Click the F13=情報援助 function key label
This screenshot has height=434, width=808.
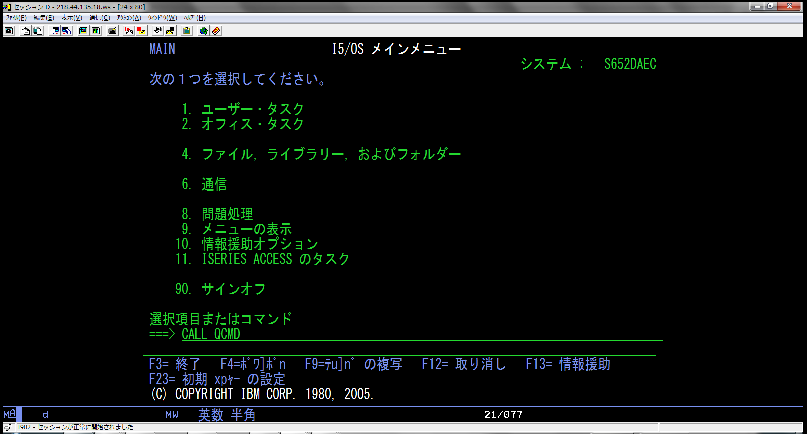click(x=568, y=364)
